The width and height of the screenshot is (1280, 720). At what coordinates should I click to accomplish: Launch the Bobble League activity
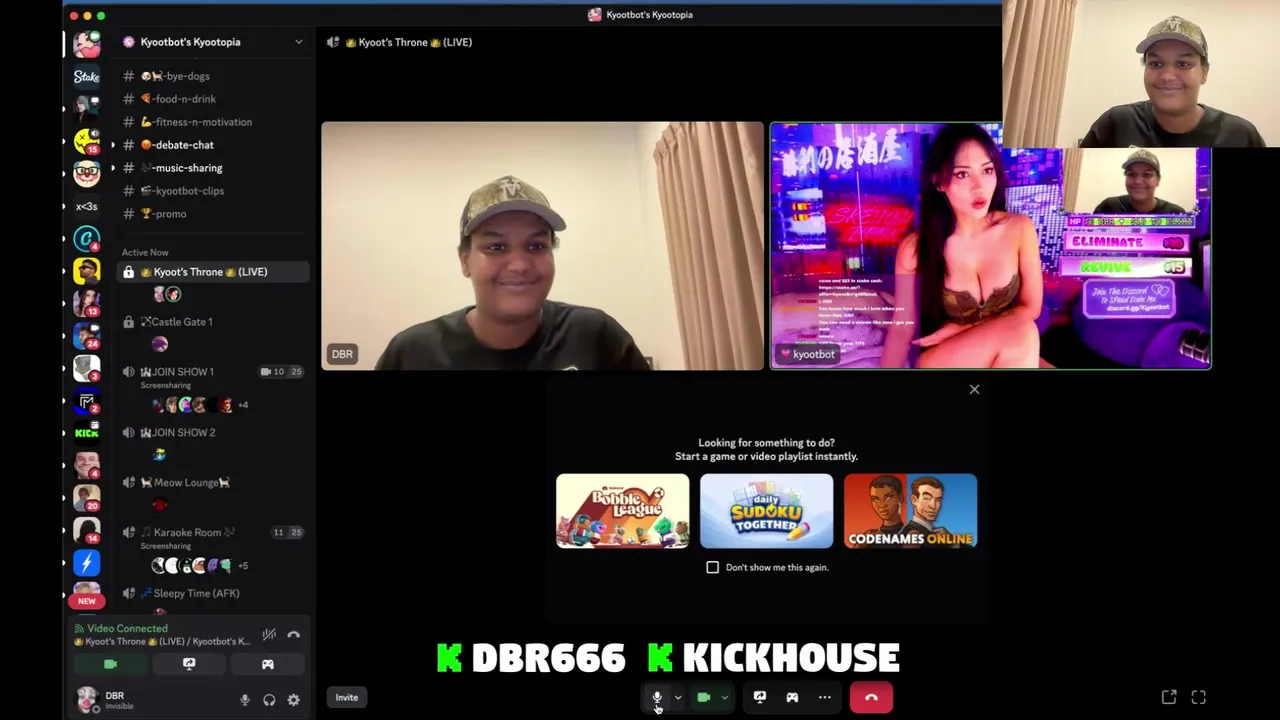point(622,511)
